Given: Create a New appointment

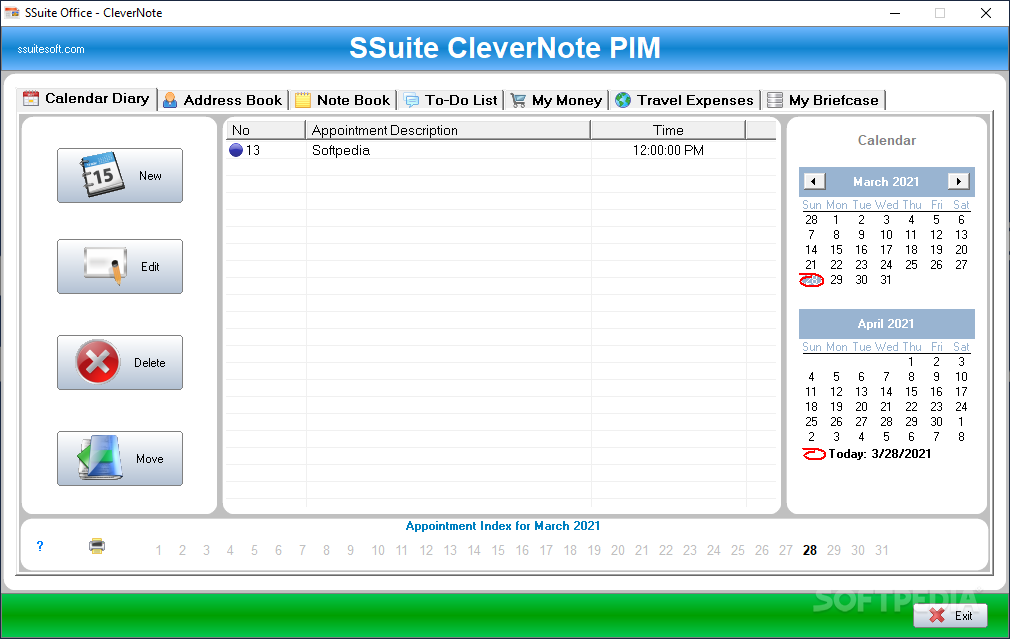Looking at the screenshot, I should [x=120, y=176].
